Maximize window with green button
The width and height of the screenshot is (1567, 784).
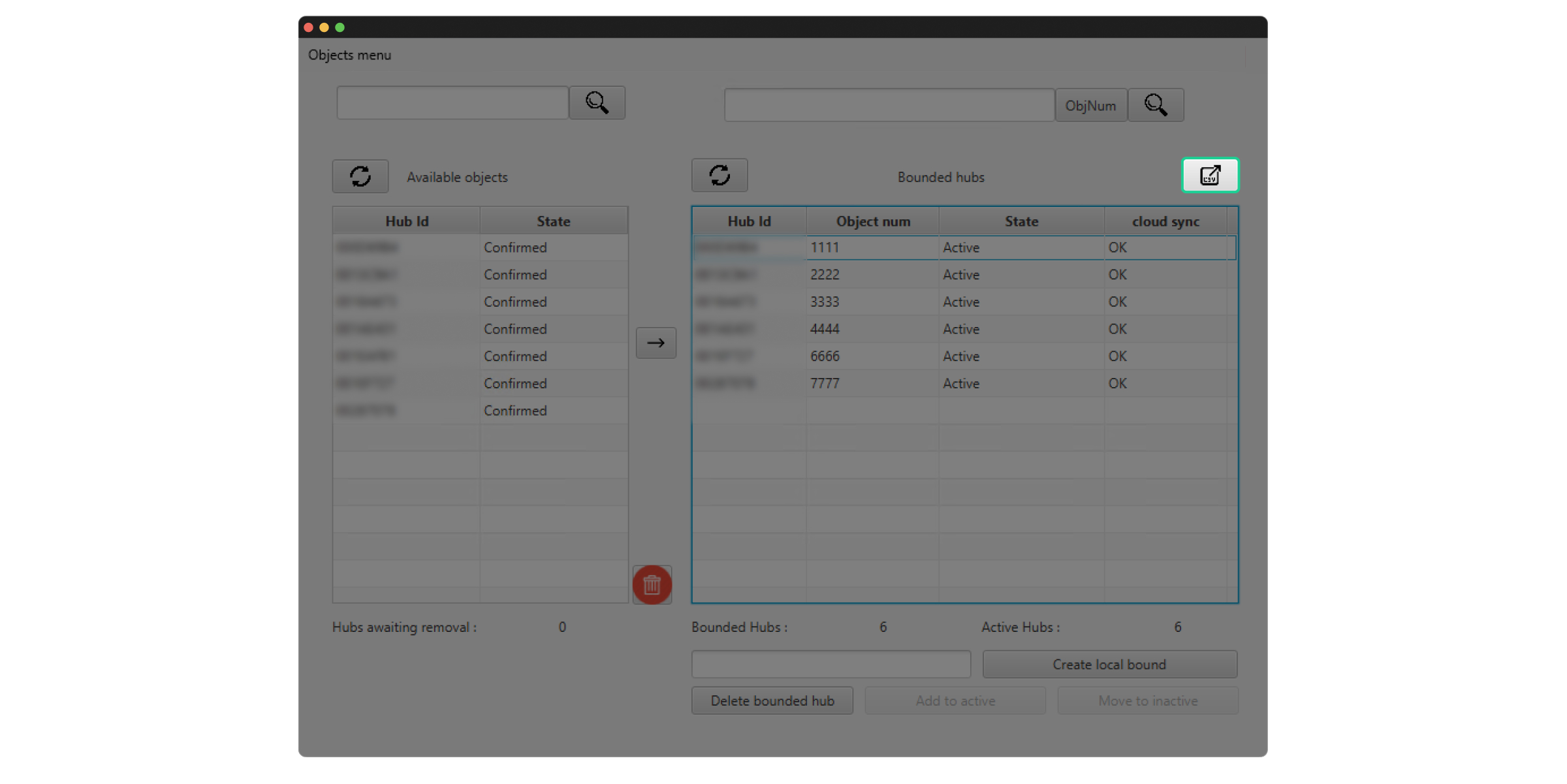pos(340,27)
